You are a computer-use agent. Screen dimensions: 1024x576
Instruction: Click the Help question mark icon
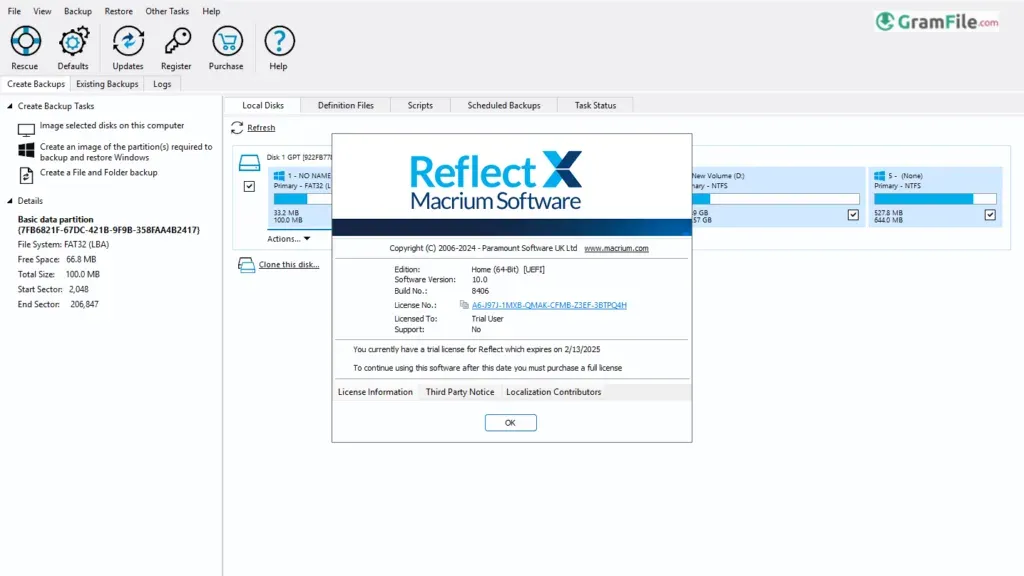coord(280,41)
